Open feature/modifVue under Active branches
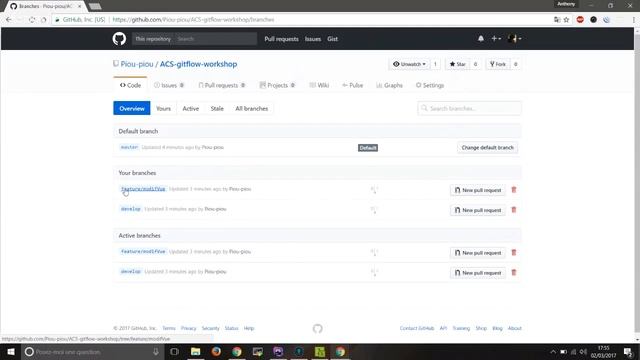 (x=143, y=251)
